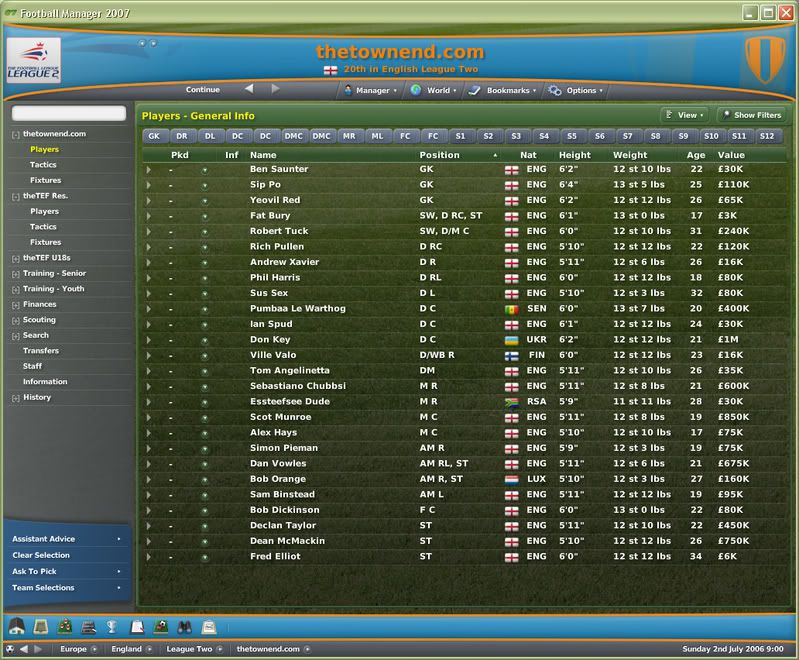Click the forward arrow next to Continue
The height and width of the screenshot is (660, 799).
(x=275, y=89)
